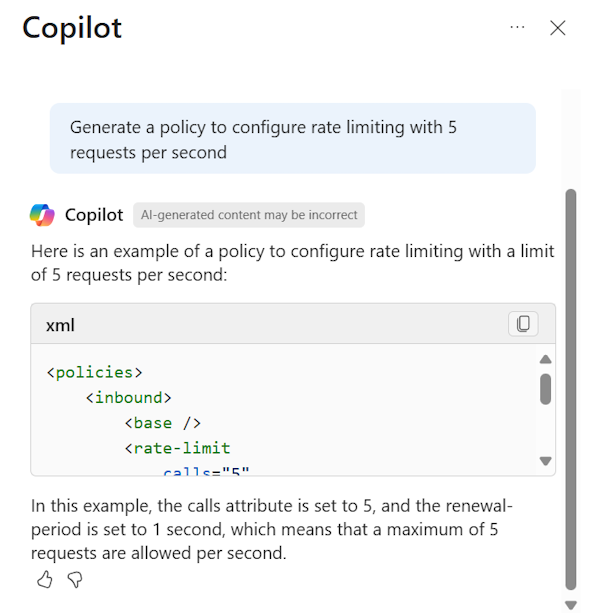Place cursor on the <base /> line

tap(162, 423)
